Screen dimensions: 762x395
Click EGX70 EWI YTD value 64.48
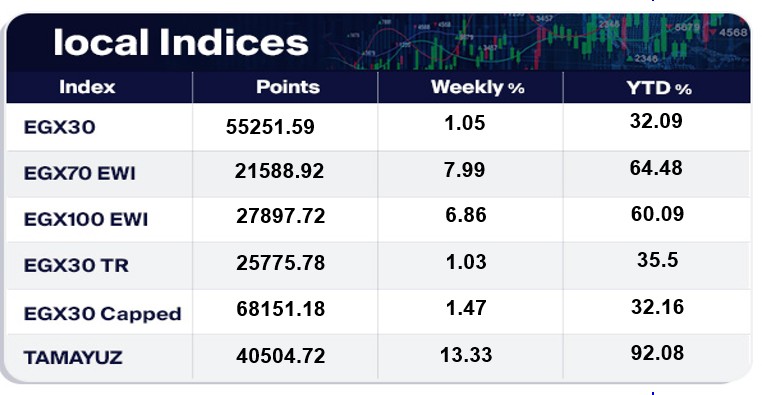(x=656, y=168)
